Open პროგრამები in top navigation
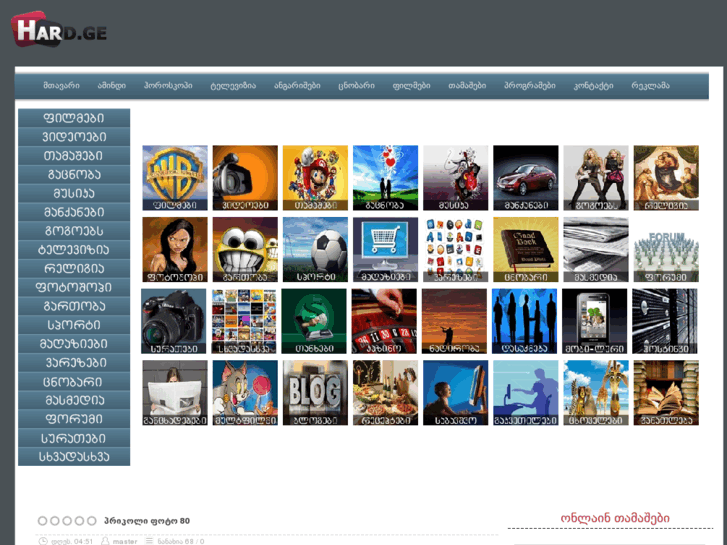The image size is (727, 545). tap(530, 85)
